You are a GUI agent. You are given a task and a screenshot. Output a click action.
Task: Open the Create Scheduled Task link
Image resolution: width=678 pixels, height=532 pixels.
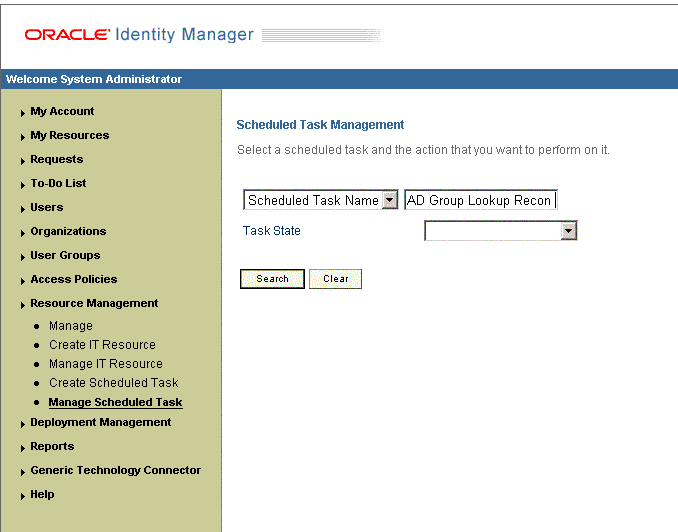click(113, 383)
